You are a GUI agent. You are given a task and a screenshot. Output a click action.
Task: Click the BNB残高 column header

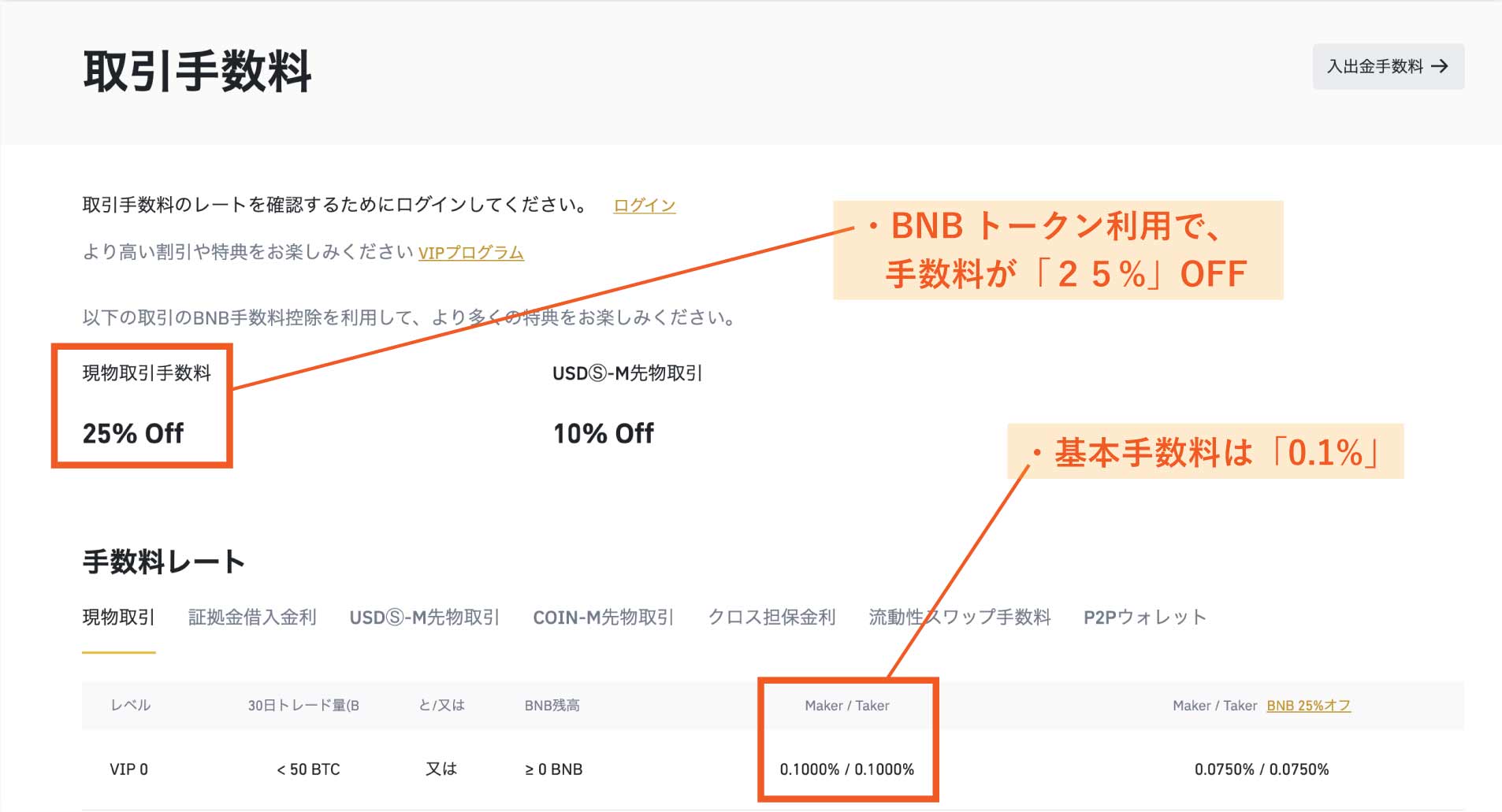tap(552, 706)
